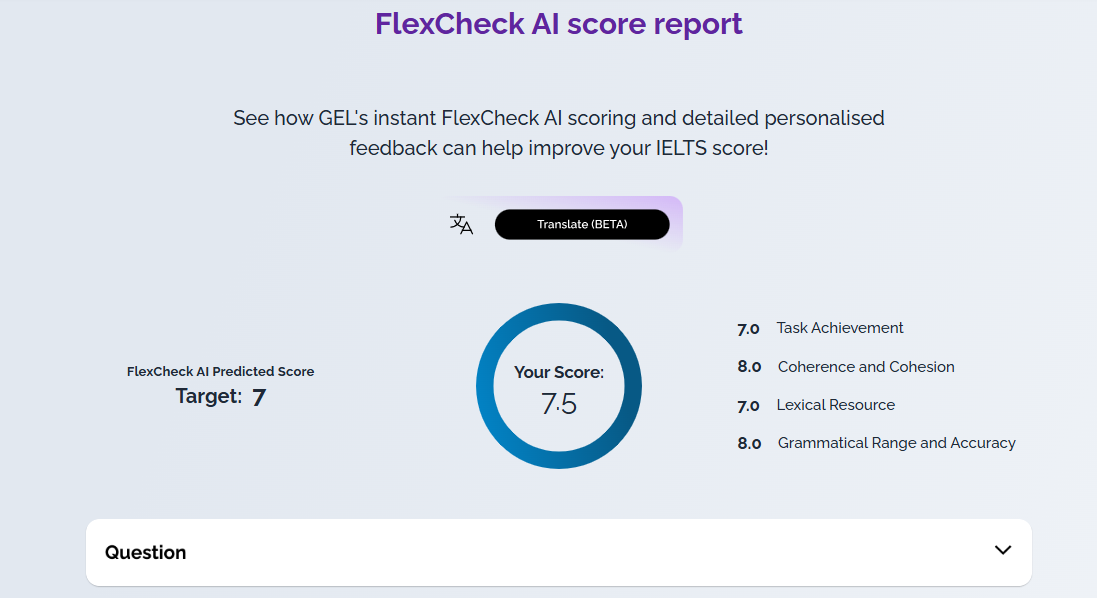Screen dimensions: 1097x598
Task: Click the "Question" title text
Action: [x=146, y=552]
